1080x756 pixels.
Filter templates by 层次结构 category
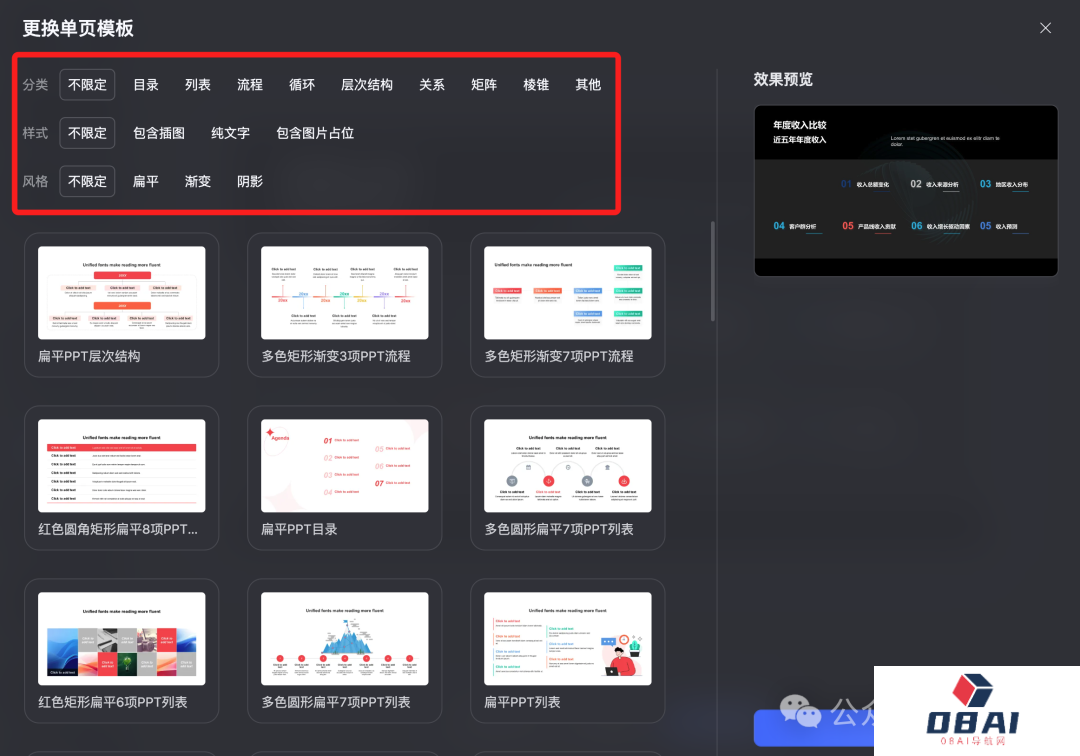click(x=367, y=85)
